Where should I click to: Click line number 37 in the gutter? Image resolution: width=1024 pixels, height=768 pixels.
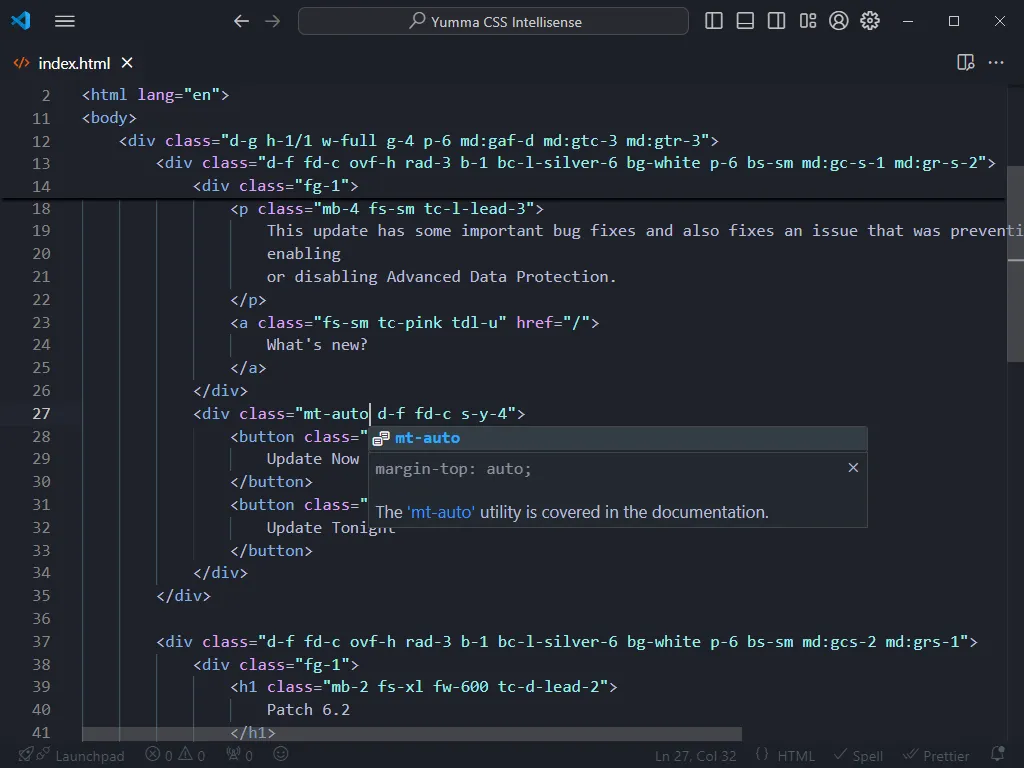(41, 642)
